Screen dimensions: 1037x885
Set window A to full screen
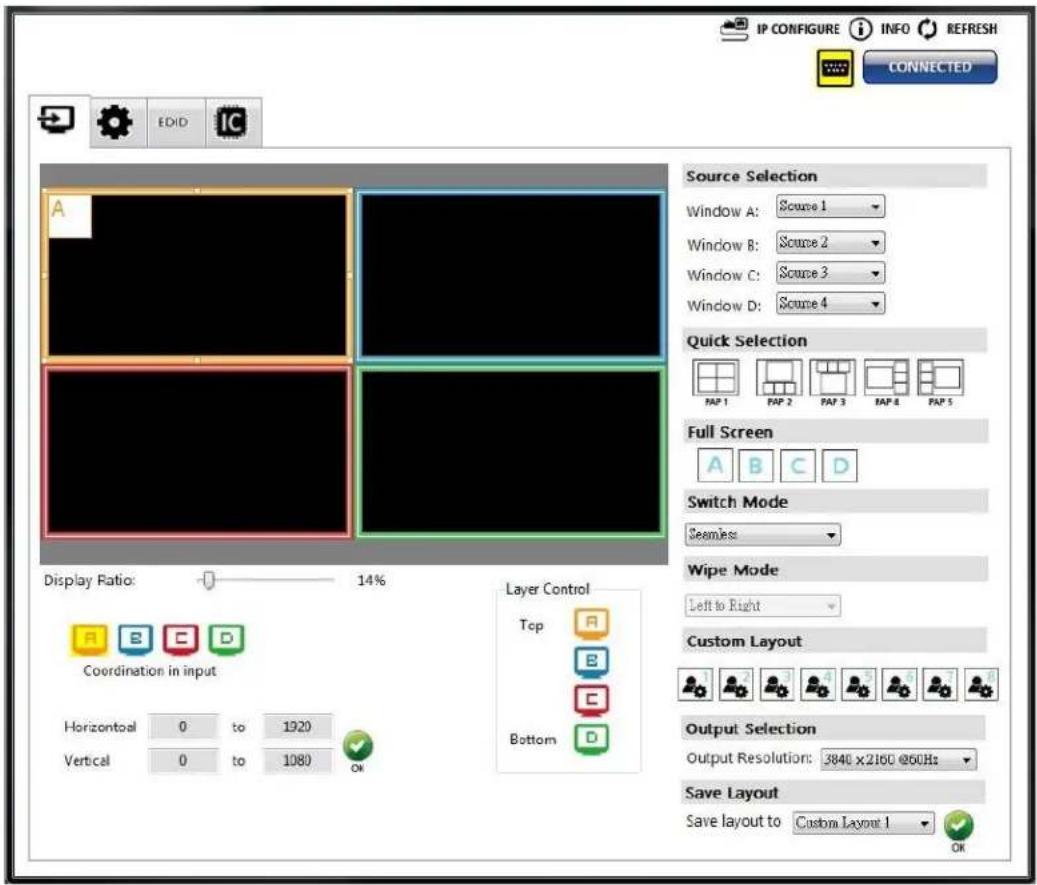715,466
